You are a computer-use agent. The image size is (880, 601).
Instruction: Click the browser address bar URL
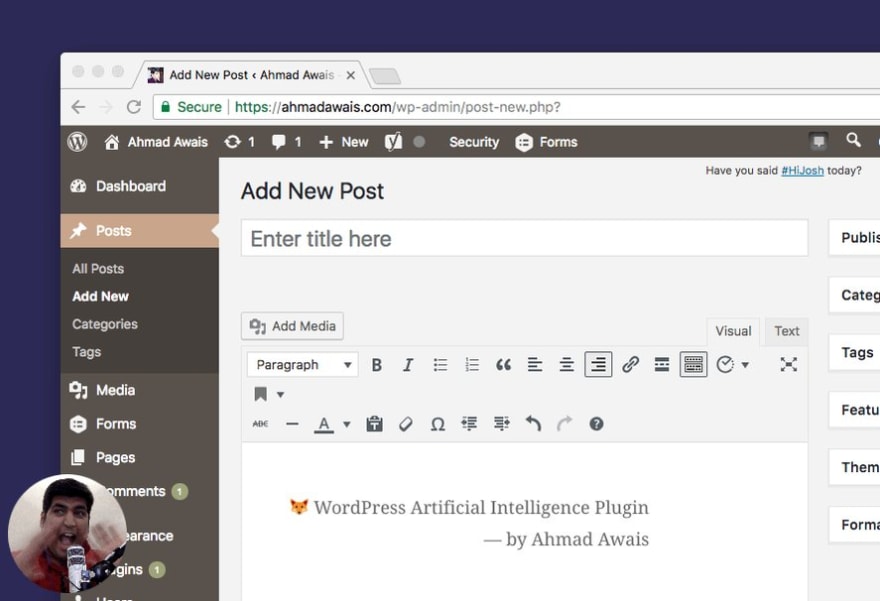pos(397,107)
